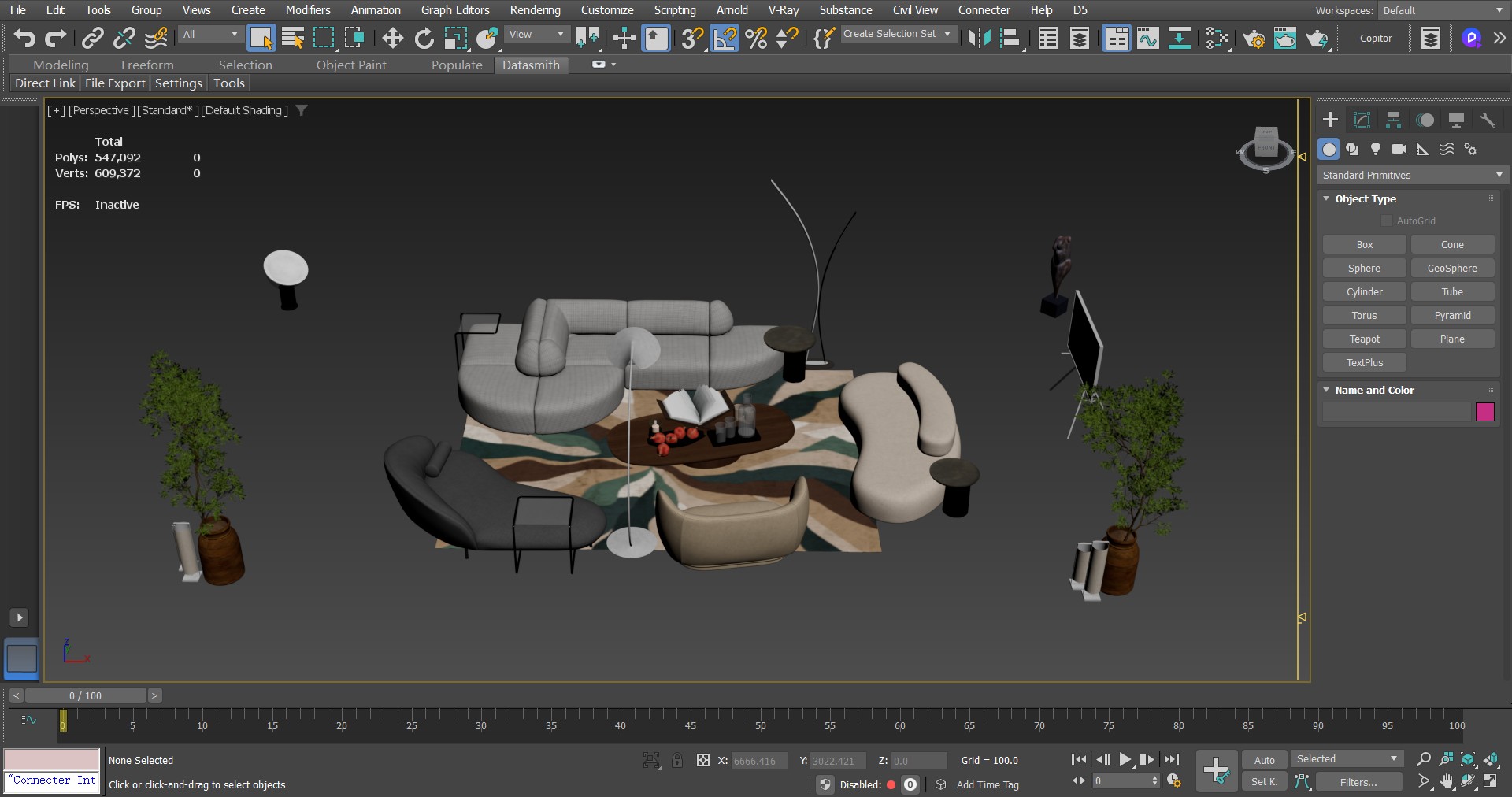The width and height of the screenshot is (1512, 797).
Task: Open the Standard Primitives dropdown
Action: click(x=1413, y=175)
